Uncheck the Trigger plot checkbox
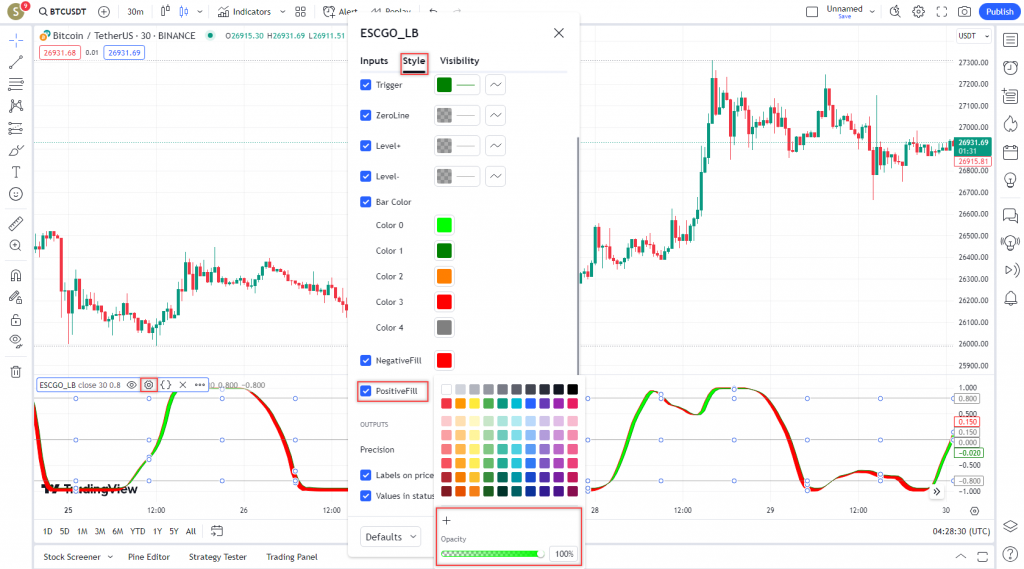This screenshot has width=1024, height=569. (366, 85)
